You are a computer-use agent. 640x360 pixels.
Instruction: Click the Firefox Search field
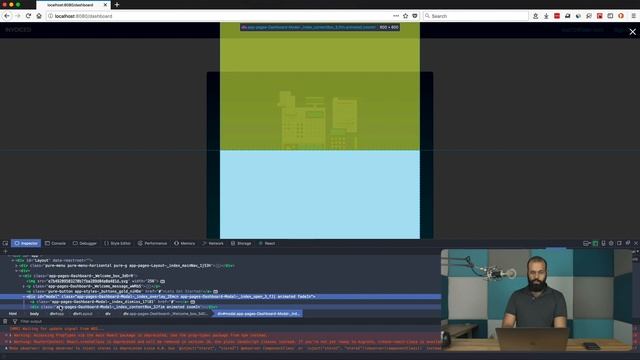point(476,16)
